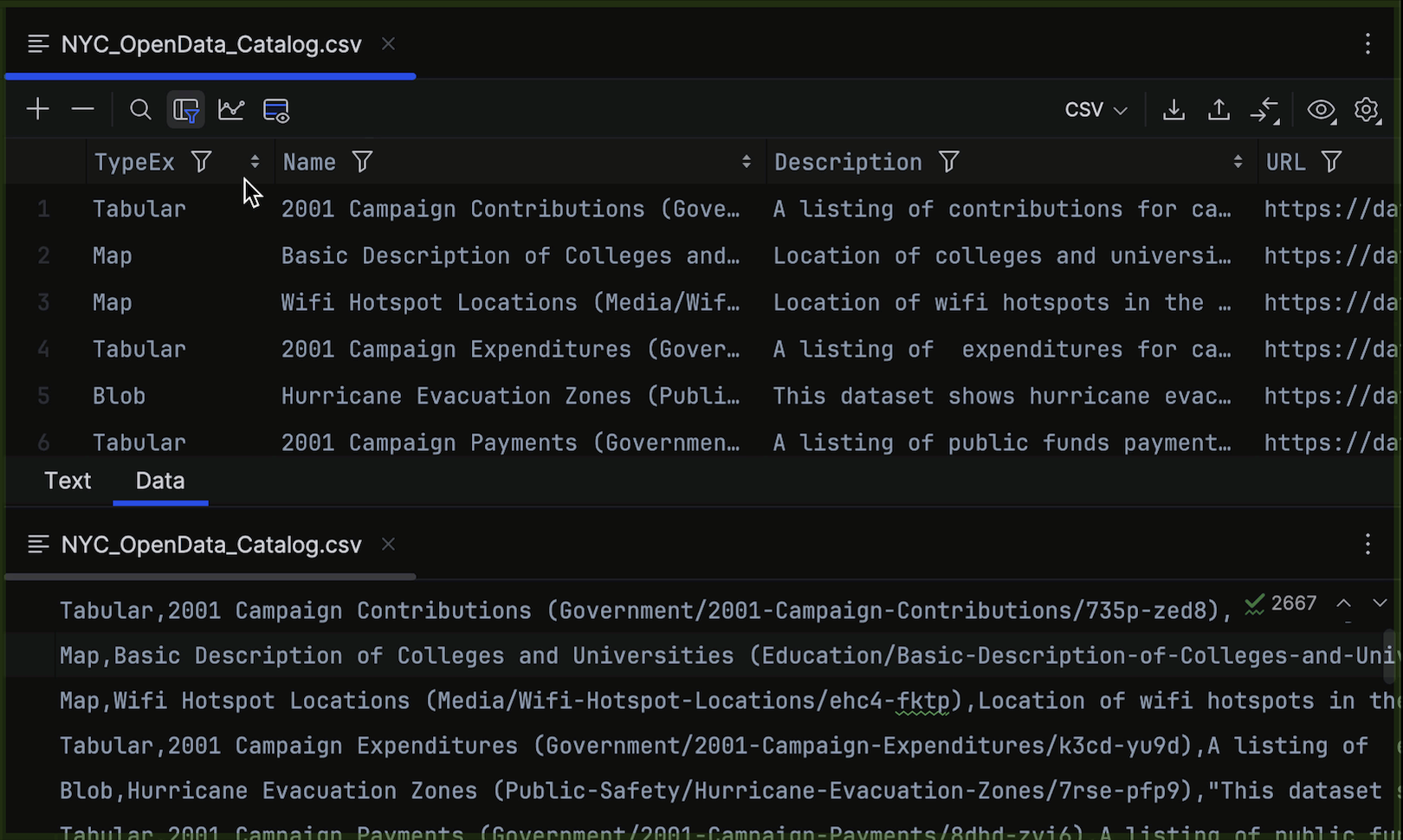The width and height of the screenshot is (1403, 840).
Task: Open the data settings gear dropdown
Action: click(x=1367, y=110)
